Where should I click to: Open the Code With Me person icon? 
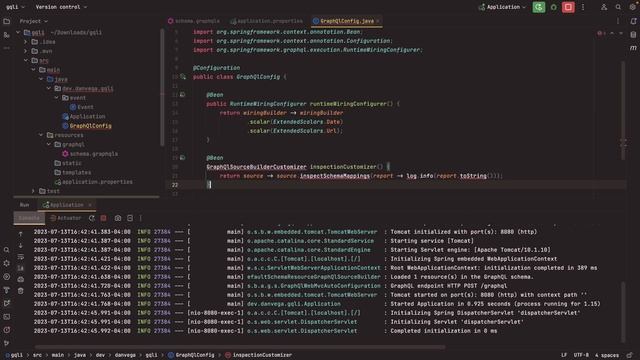click(x=604, y=7)
